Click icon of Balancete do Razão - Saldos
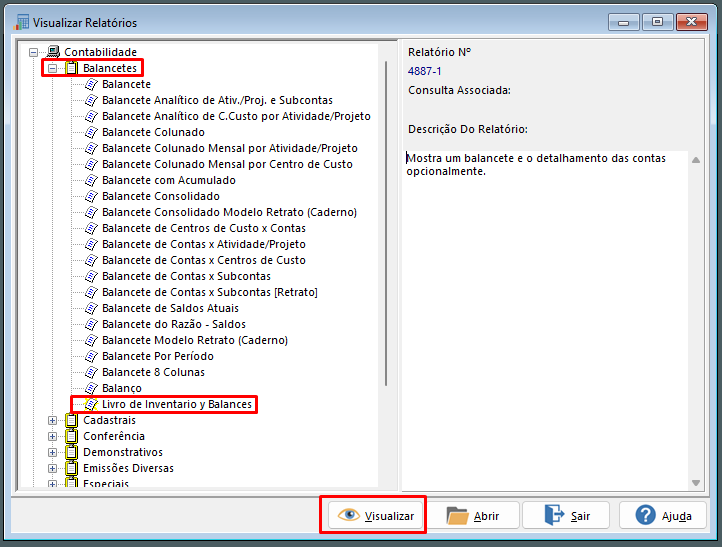The image size is (722, 547). pos(92,324)
